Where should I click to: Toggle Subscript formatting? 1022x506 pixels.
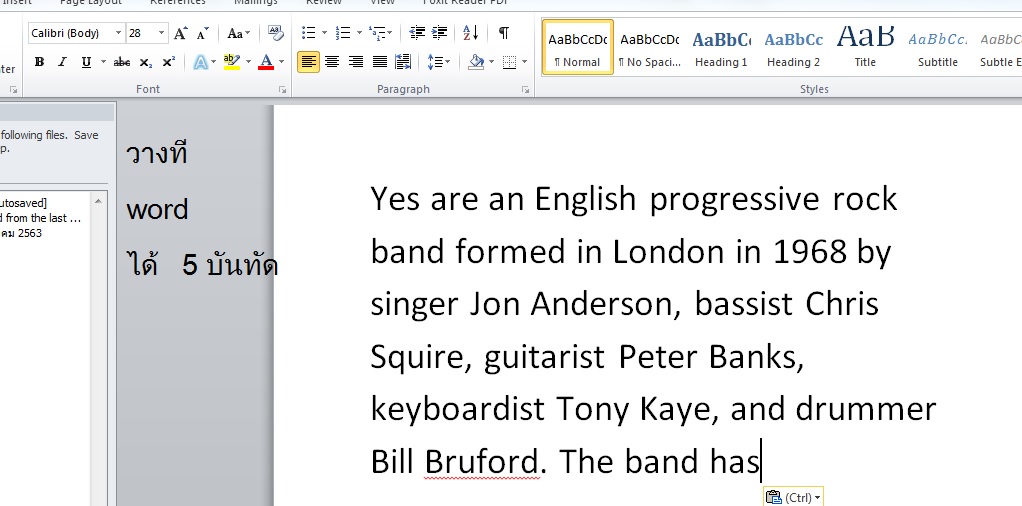coord(146,62)
